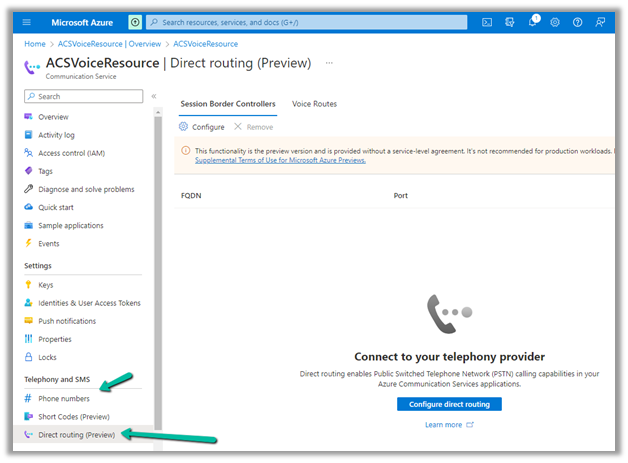Image resolution: width=628 pixels, height=463 pixels.
Task: Click the top search resources bar
Action: coord(306,22)
